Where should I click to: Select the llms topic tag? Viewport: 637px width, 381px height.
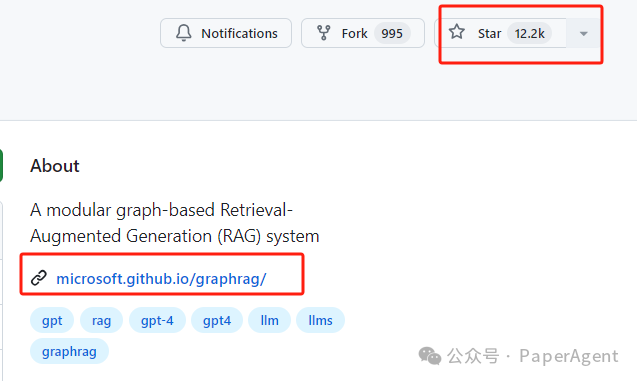click(321, 320)
